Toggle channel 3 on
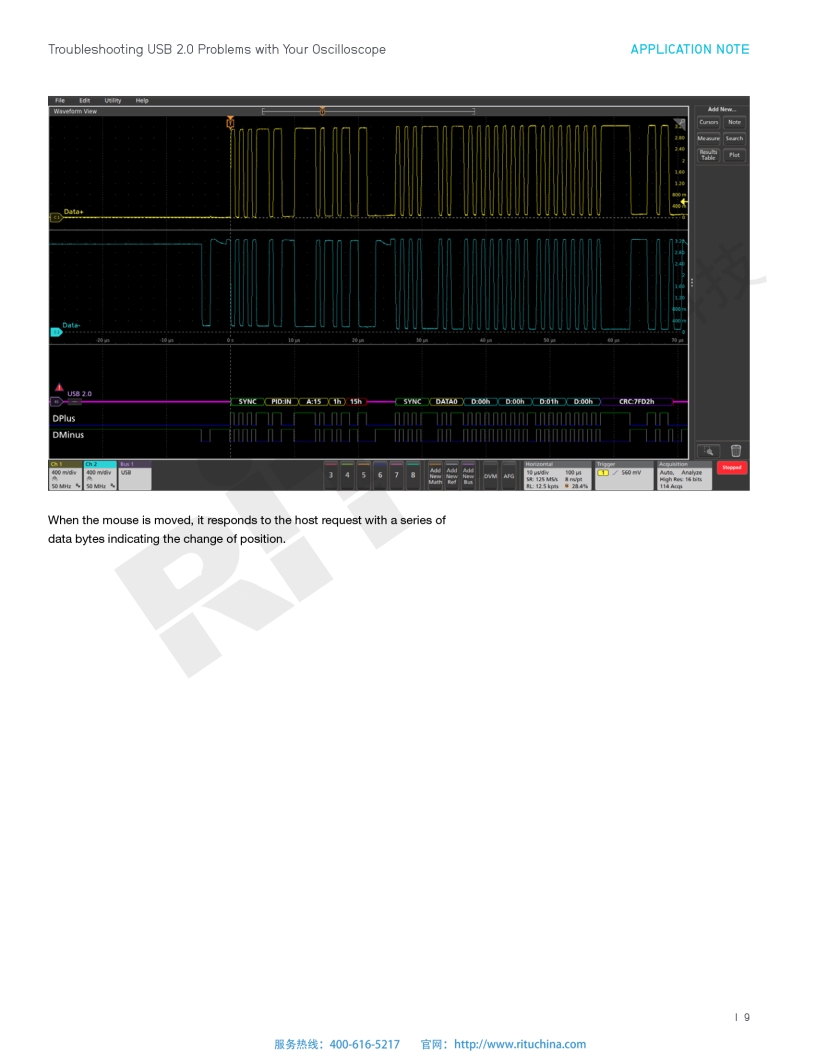The width and height of the screenshot is (816, 1056). [x=331, y=475]
